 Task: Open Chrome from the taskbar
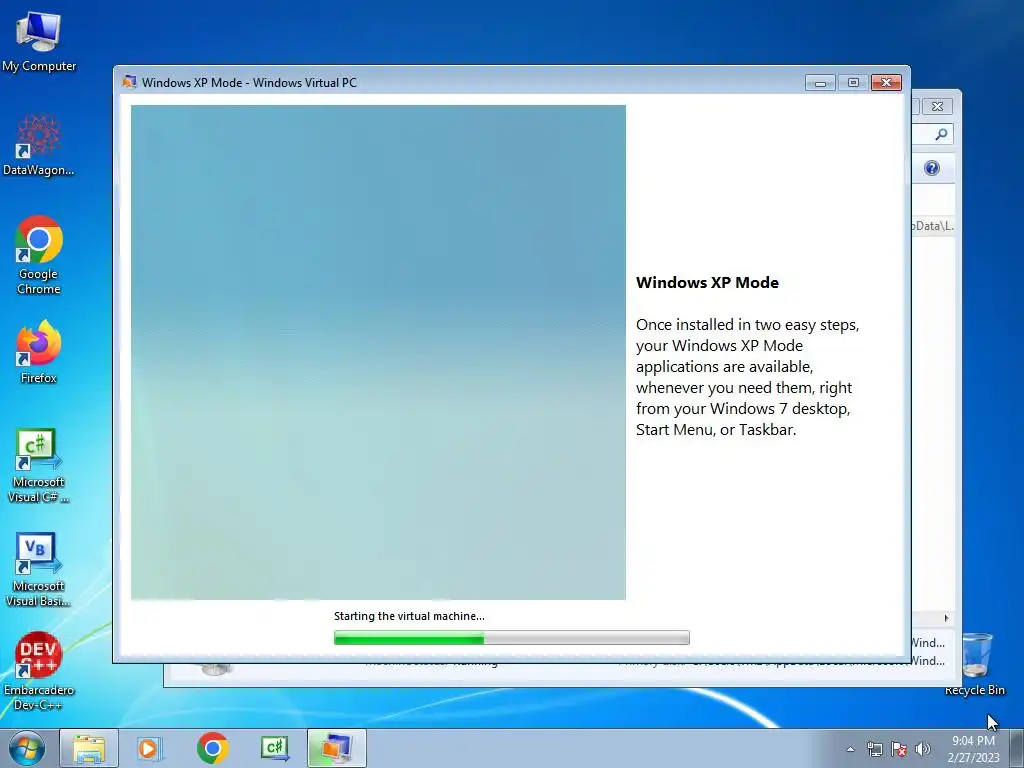point(212,748)
